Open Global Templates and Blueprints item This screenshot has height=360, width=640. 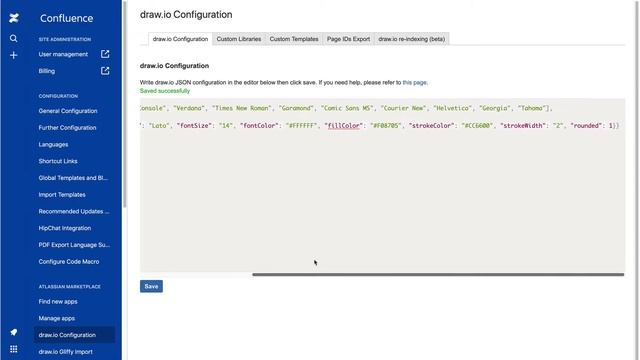coord(73,178)
